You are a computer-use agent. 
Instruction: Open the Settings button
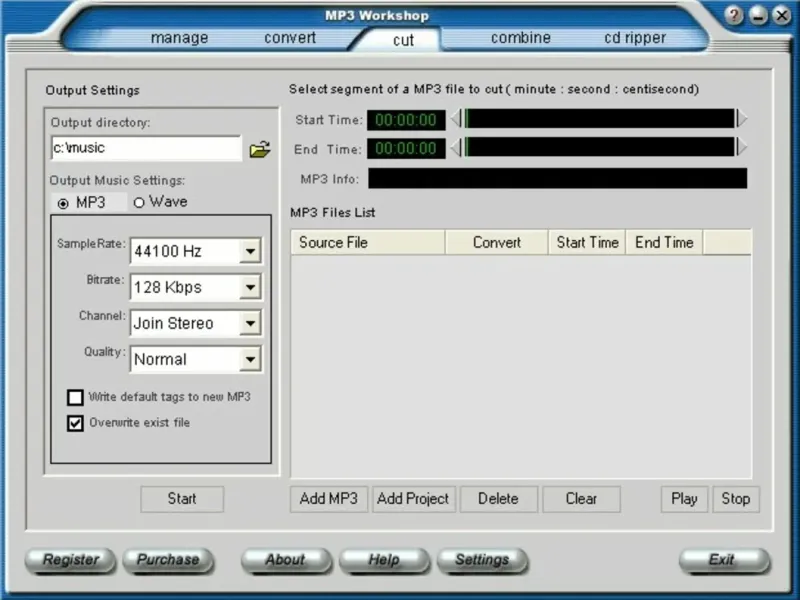pyautogui.click(x=482, y=560)
